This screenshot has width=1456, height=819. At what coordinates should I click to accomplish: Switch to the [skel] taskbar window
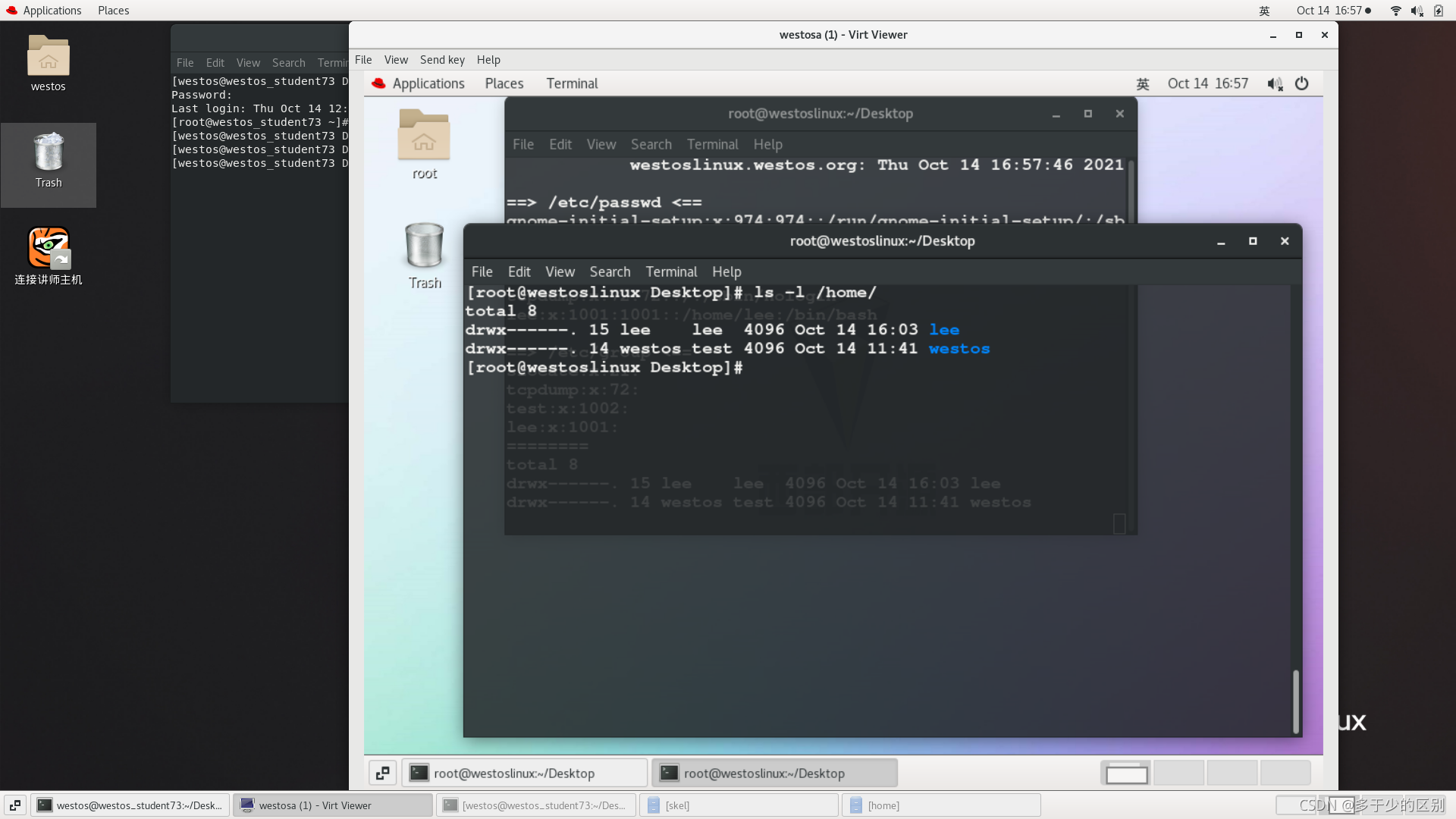click(x=739, y=805)
